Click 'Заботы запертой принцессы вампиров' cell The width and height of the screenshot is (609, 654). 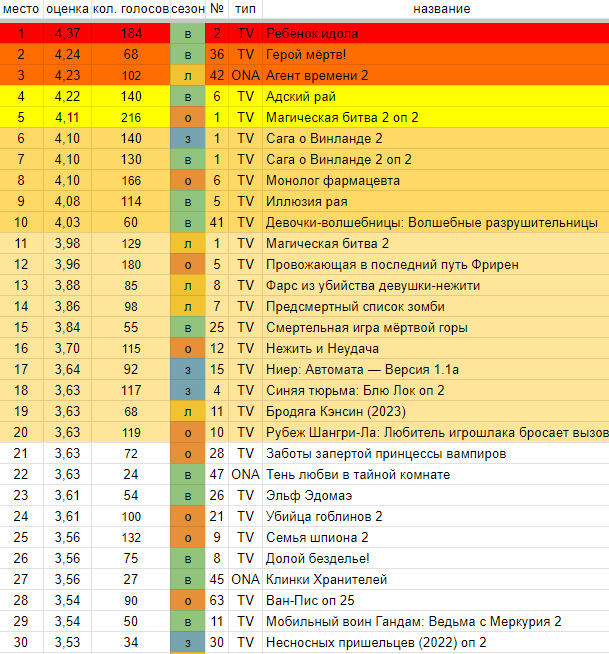click(435, 453)
